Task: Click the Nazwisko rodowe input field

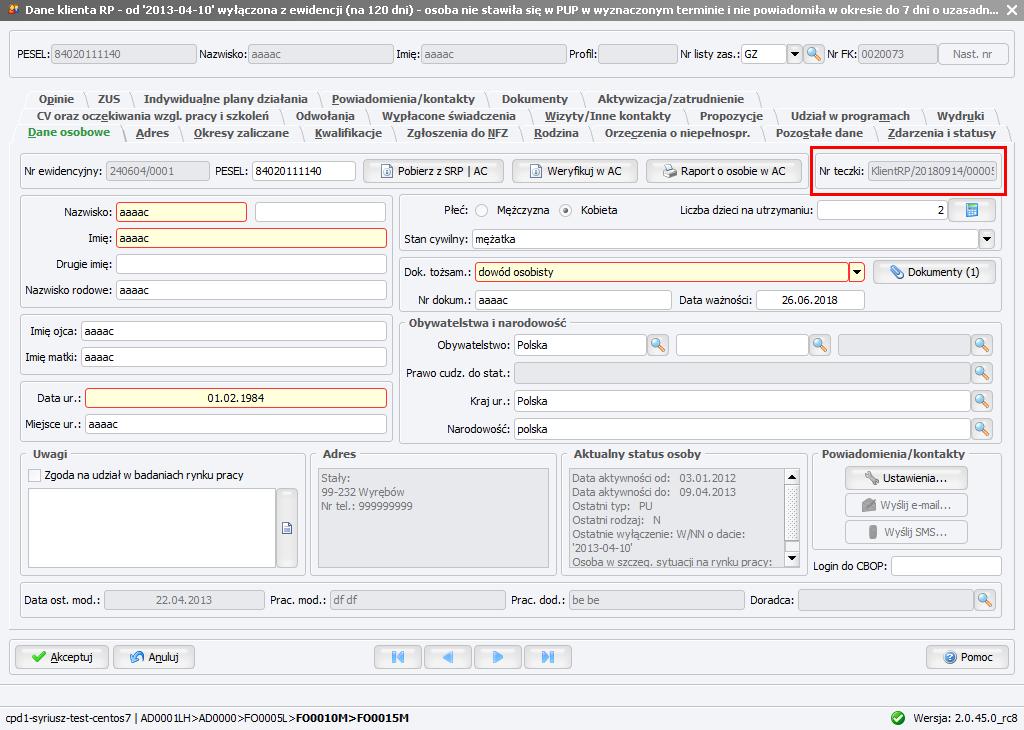Action: tap(251, 291)
